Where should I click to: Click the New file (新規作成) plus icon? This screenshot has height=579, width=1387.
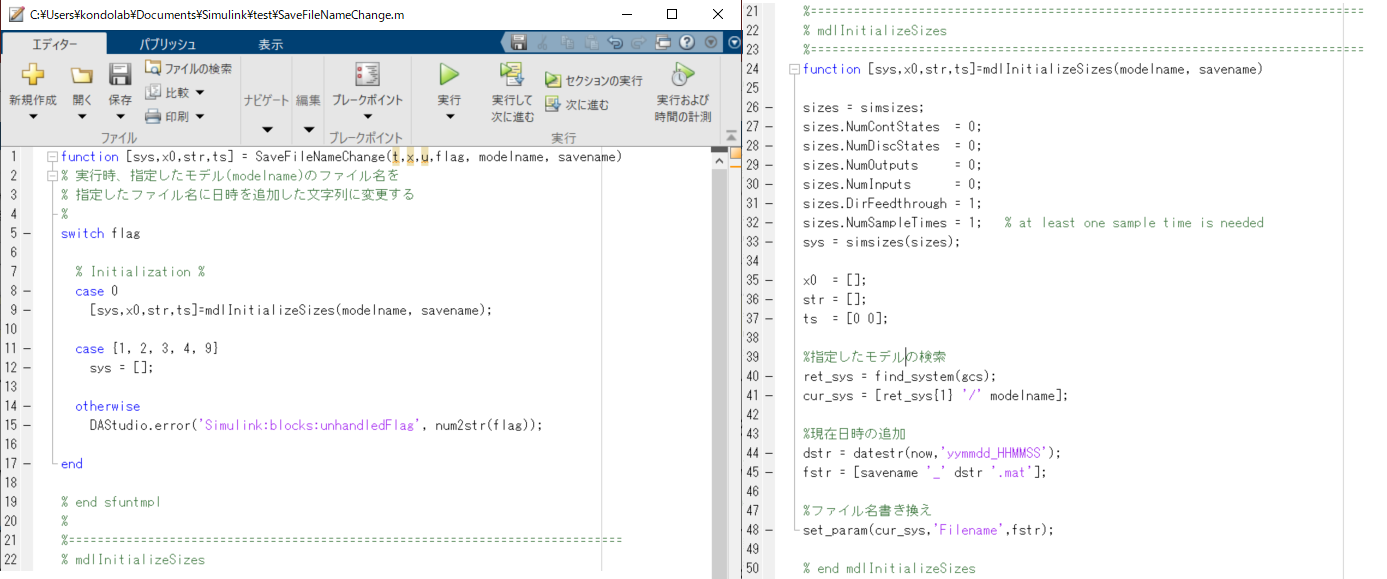click(33, 74)
